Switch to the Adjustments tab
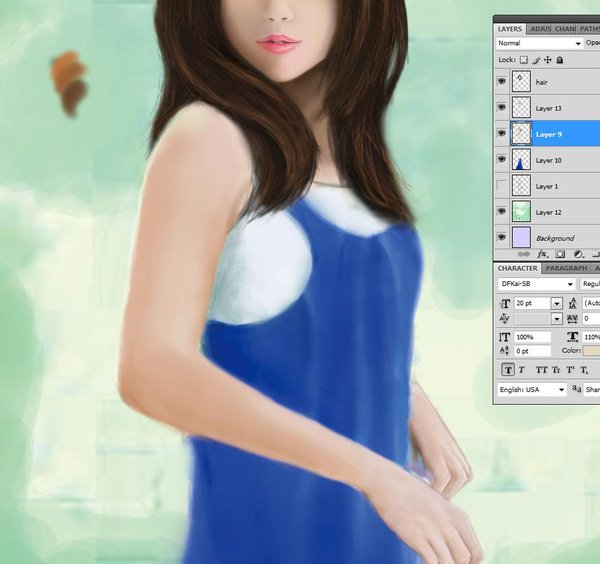The width and height of the screenshot is (600, 564). (540, 29)
